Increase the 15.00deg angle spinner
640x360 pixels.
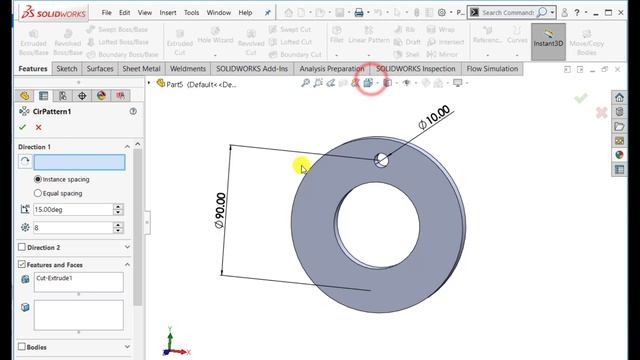point(118,207)
